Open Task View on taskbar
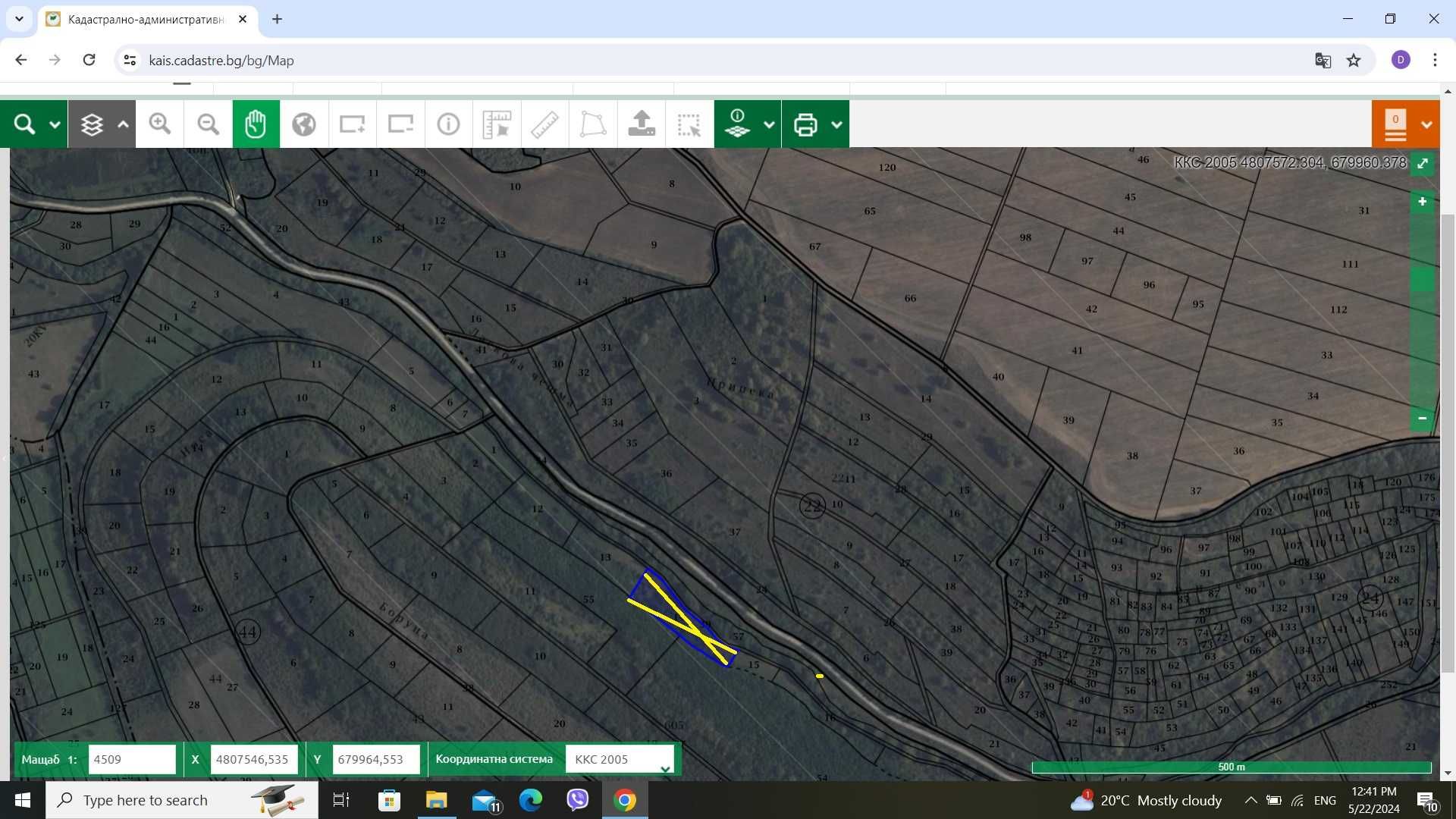 [341, 800]
